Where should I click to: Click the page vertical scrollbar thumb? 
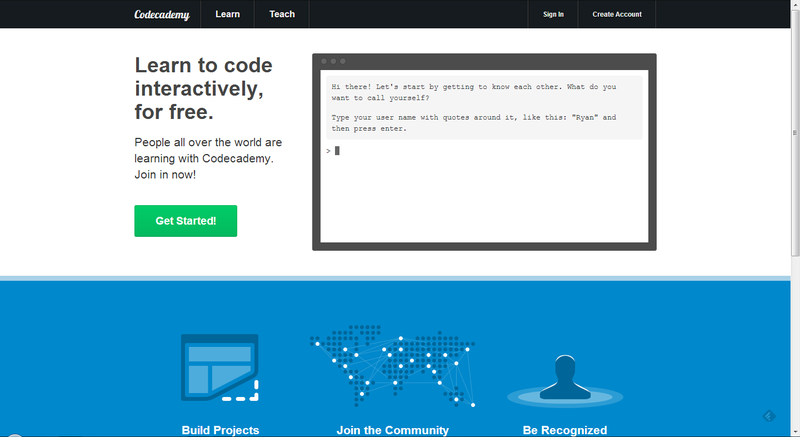click(x=795, y=133)
